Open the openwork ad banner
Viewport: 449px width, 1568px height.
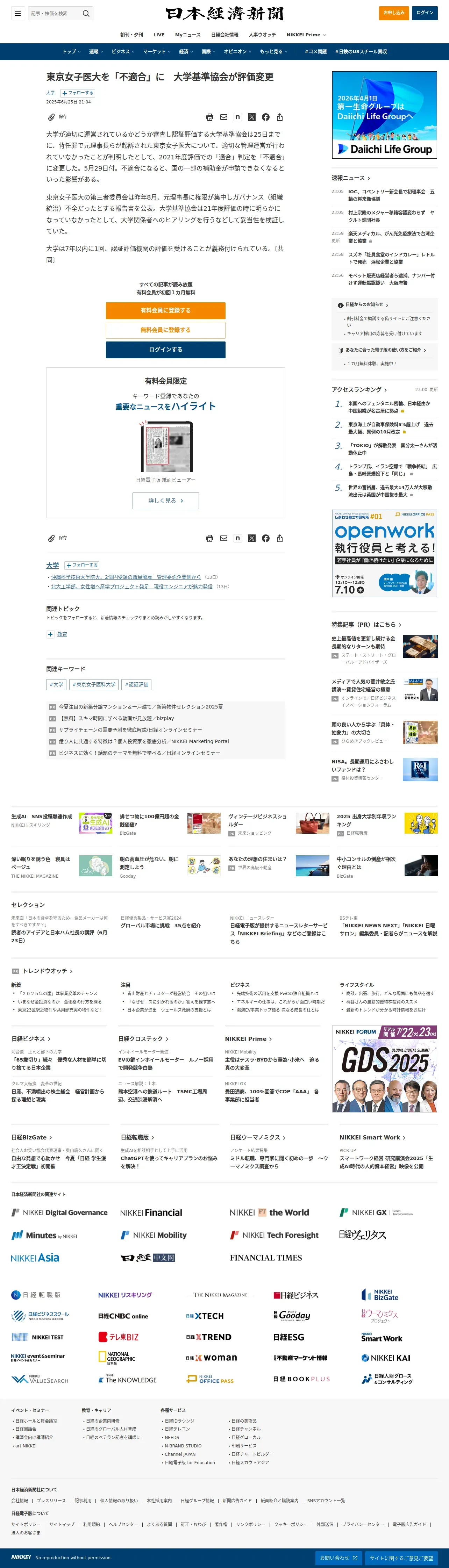click(x=384, y=553)
